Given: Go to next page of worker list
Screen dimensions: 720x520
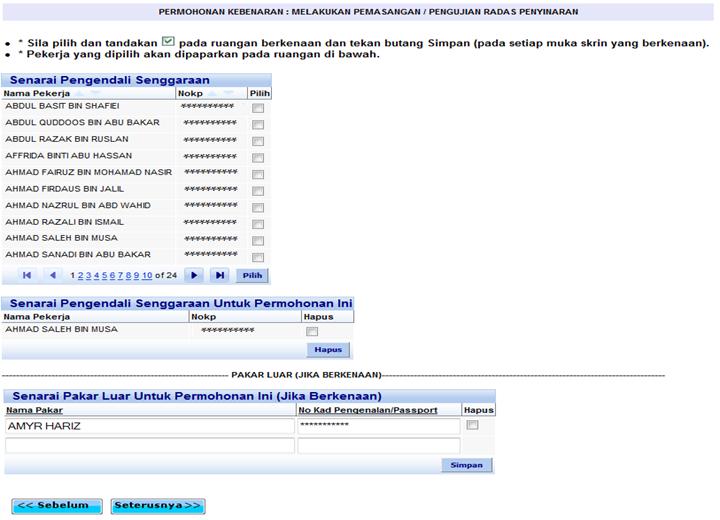Looking at the screenshot, I should point(194,275).
